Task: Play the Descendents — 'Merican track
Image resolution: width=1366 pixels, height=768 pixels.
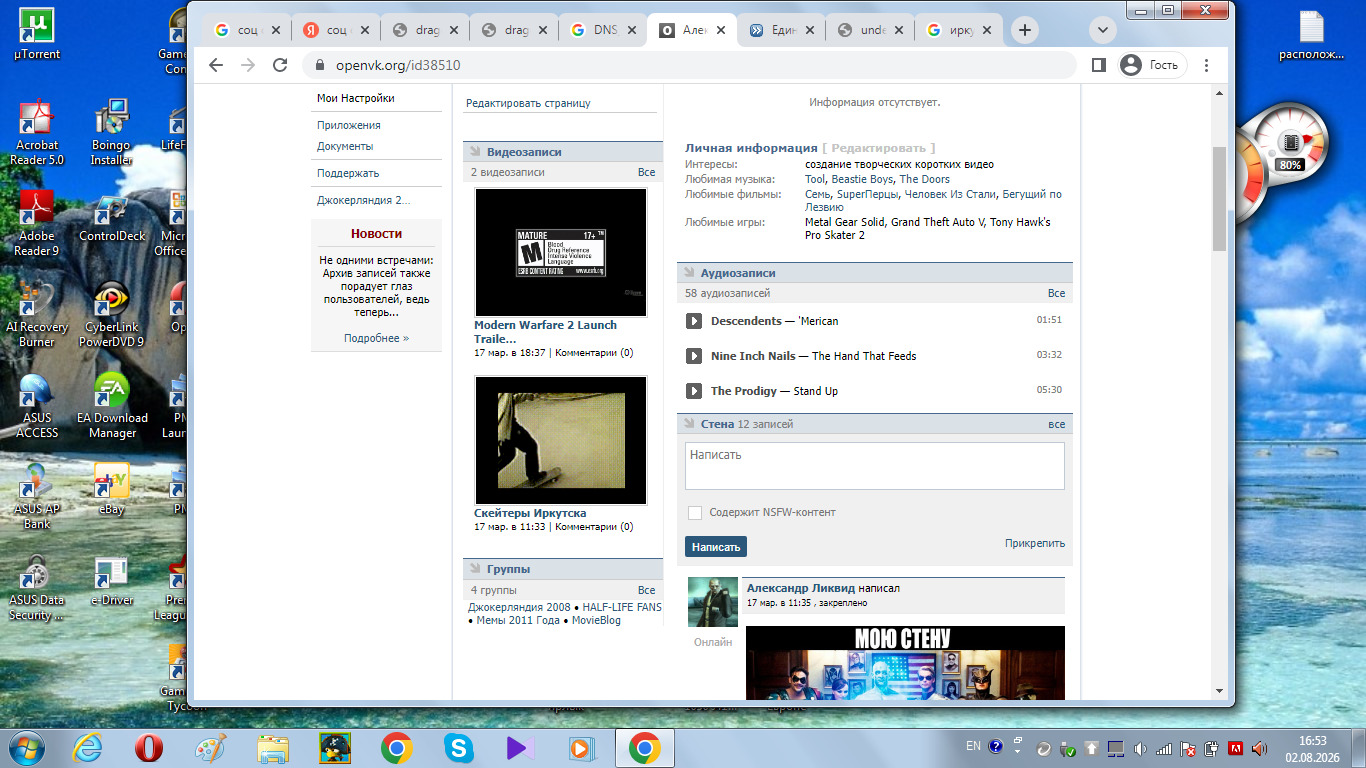Action: [x=694, y=321]
